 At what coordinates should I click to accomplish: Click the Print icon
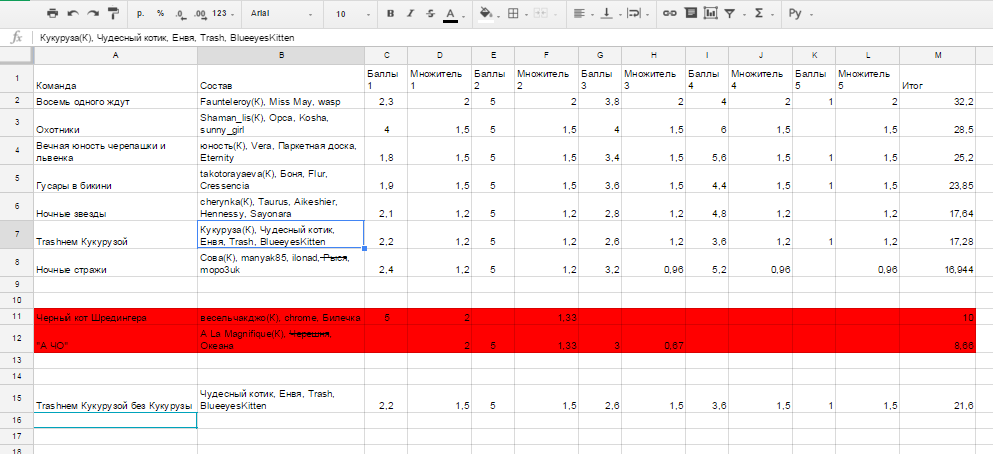pos(51,14)
